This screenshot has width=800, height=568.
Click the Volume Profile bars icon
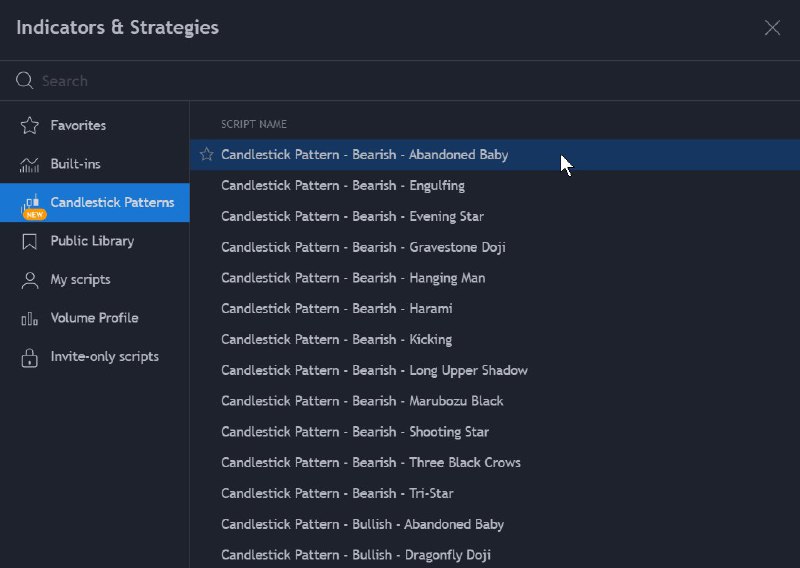tap(30, 318)
